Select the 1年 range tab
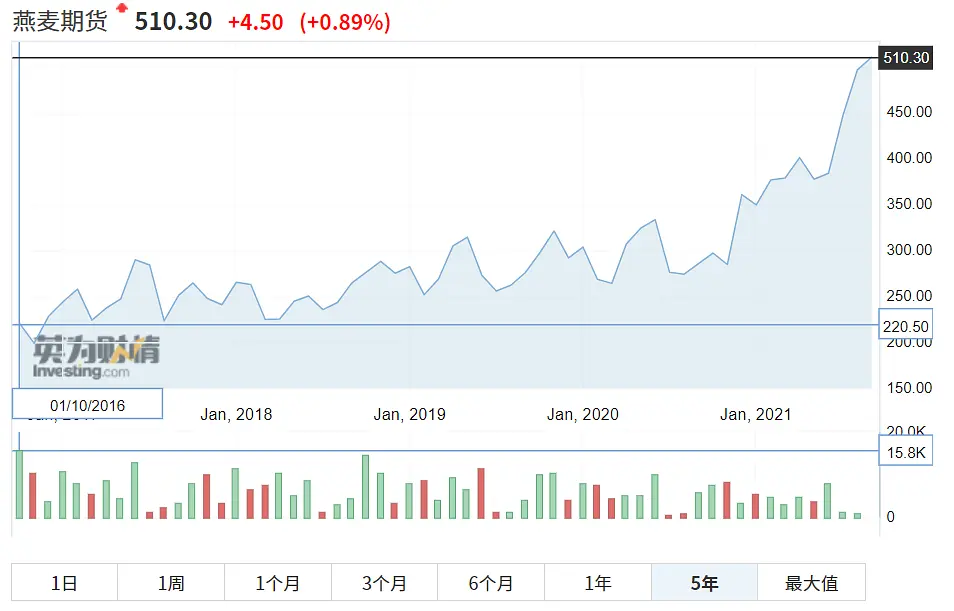 click(x=598, y=583)
